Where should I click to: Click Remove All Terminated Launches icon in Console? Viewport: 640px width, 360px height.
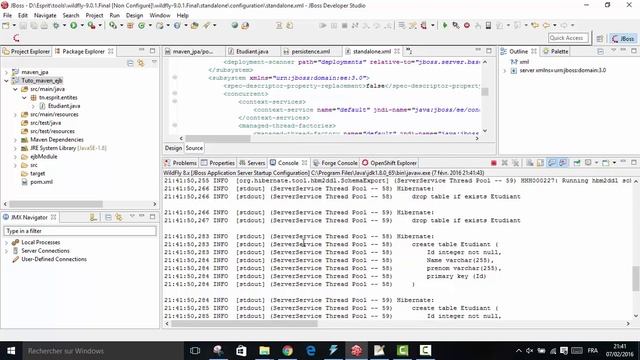pyautogui.click(x=516, y=163)
